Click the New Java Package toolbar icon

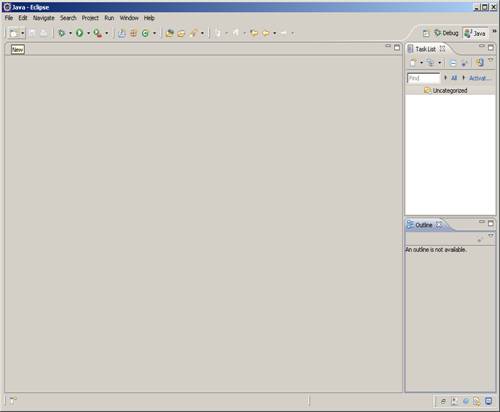tap(133, 33)
